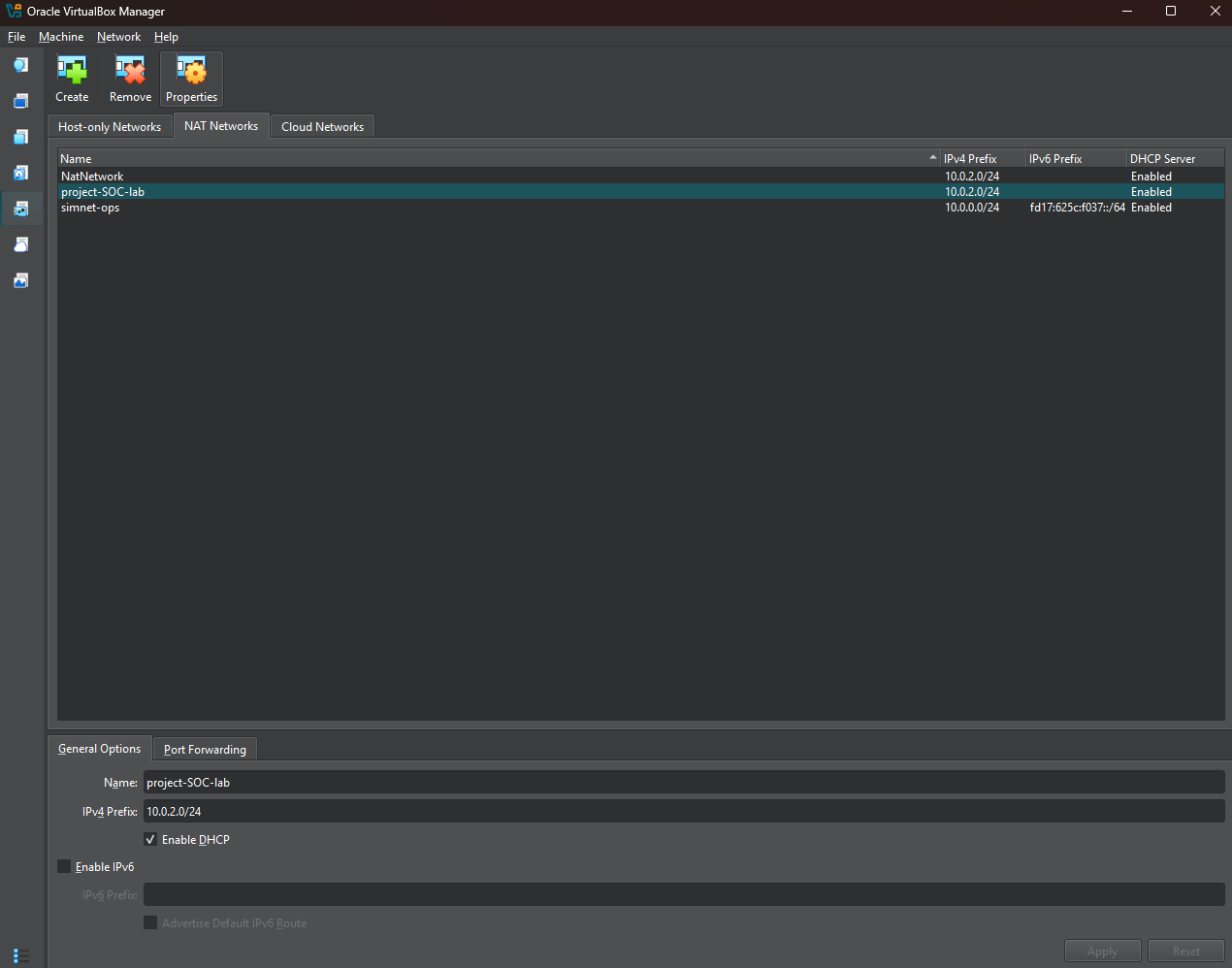Open the Port Forwarding tab
The height and width of the screenshot is (968, 1232).
[204, 748]
